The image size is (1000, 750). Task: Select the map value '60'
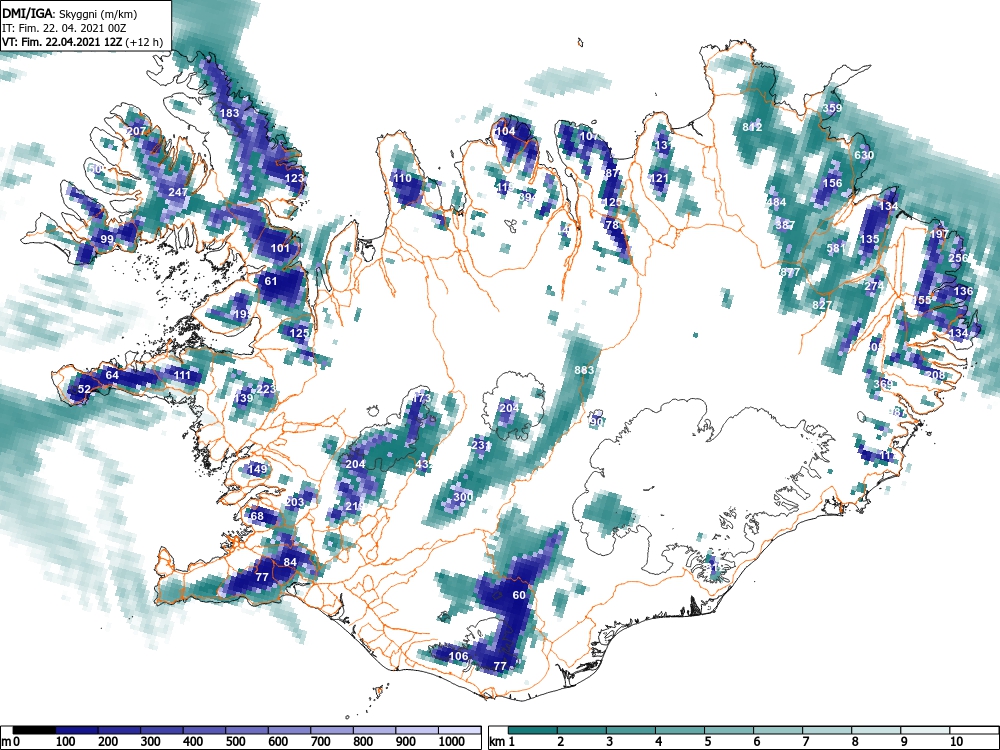coord(519,595)
